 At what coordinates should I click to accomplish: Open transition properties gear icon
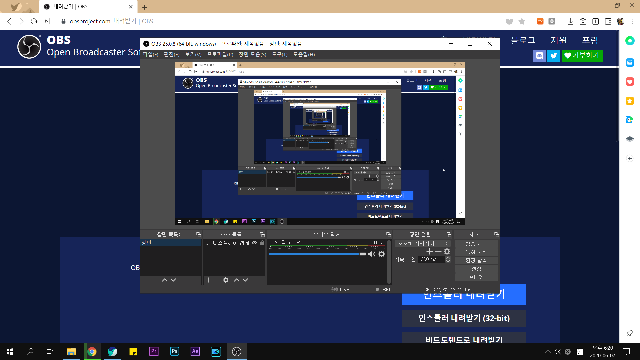[447, 251]
